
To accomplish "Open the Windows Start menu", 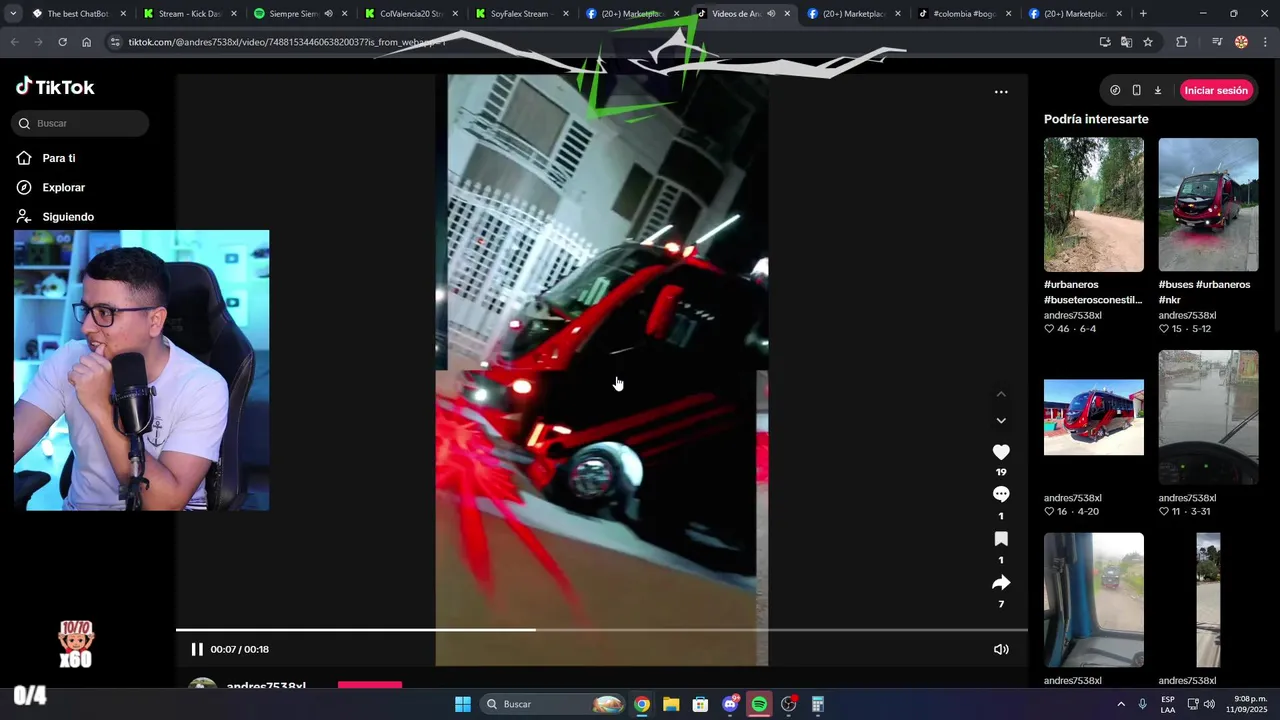I will pos(463,704).
